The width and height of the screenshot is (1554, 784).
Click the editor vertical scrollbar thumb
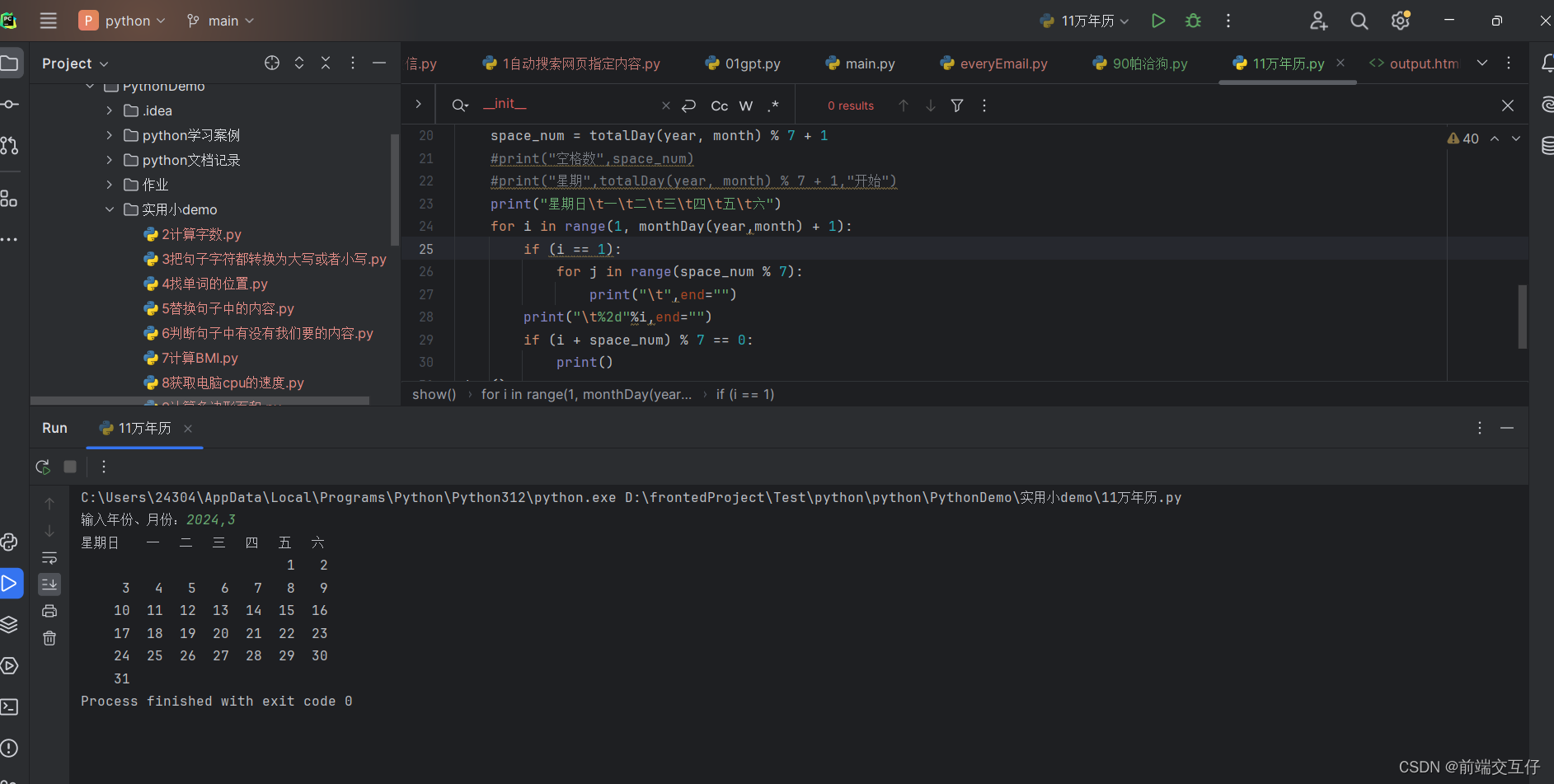pos(1522,317)
